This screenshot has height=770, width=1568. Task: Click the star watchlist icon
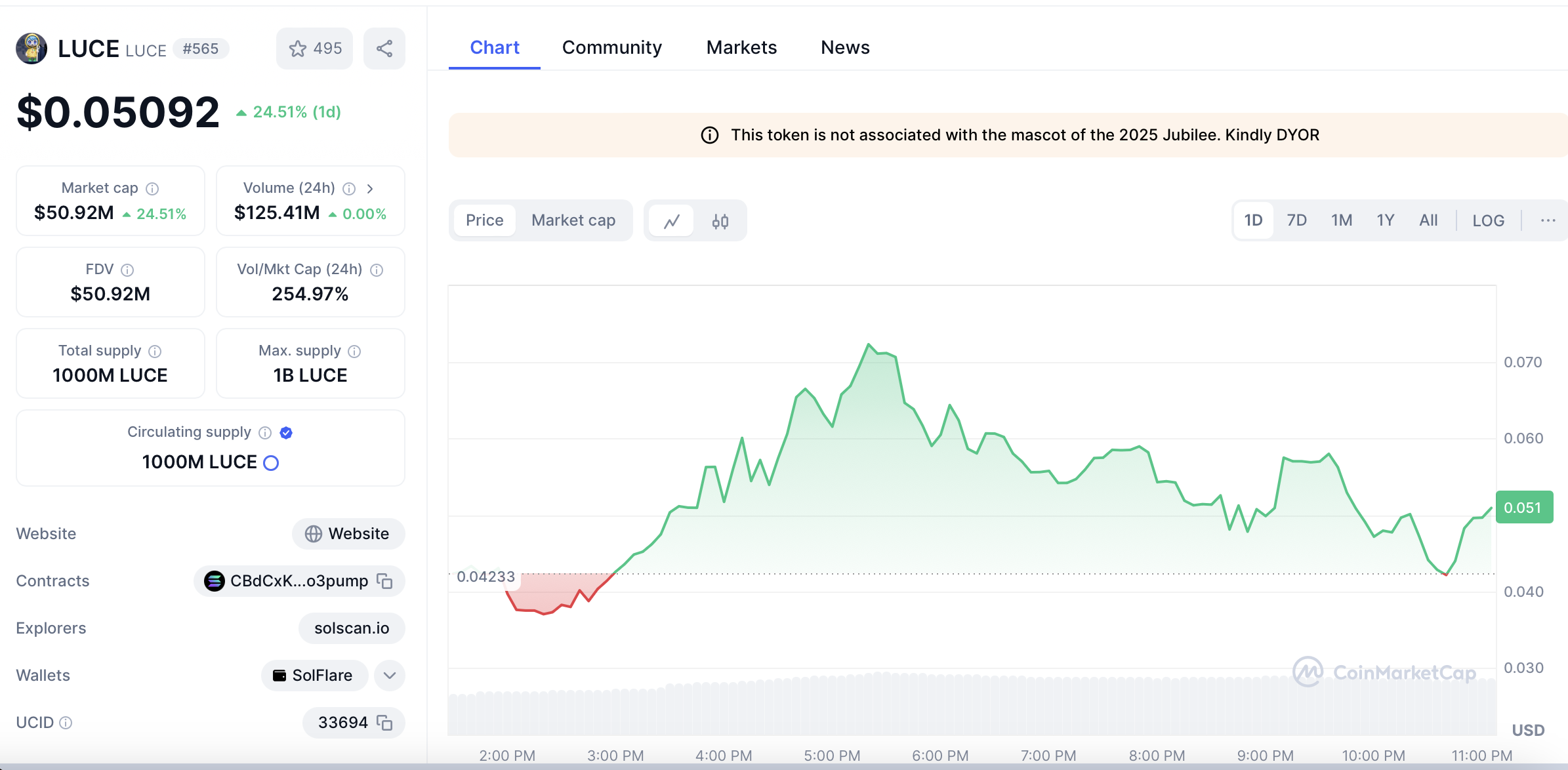298,49
